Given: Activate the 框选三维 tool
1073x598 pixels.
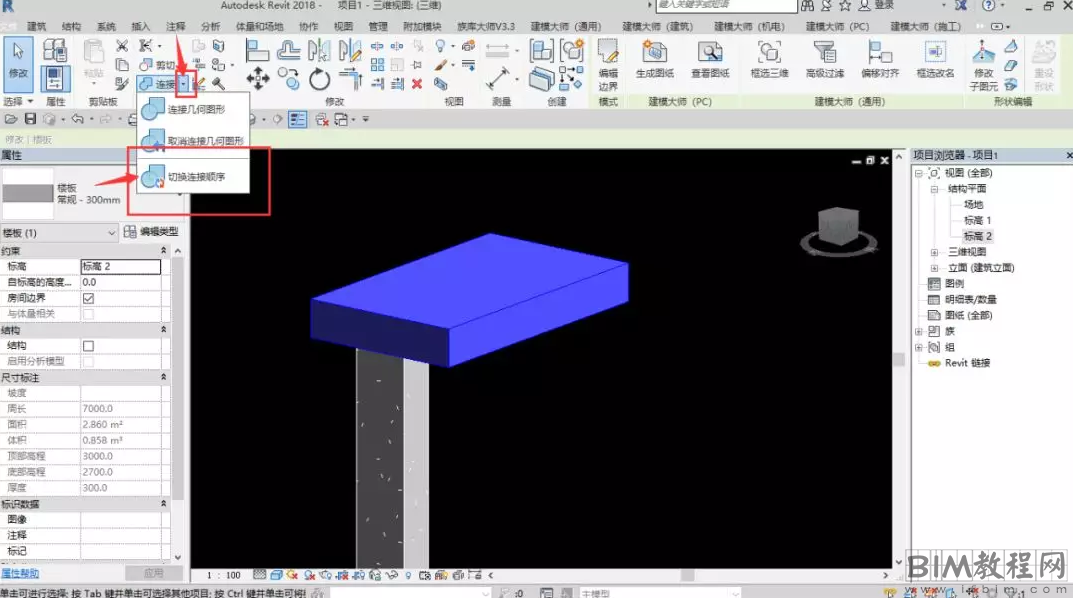Looking at the screenshot, I should [769, 60].
